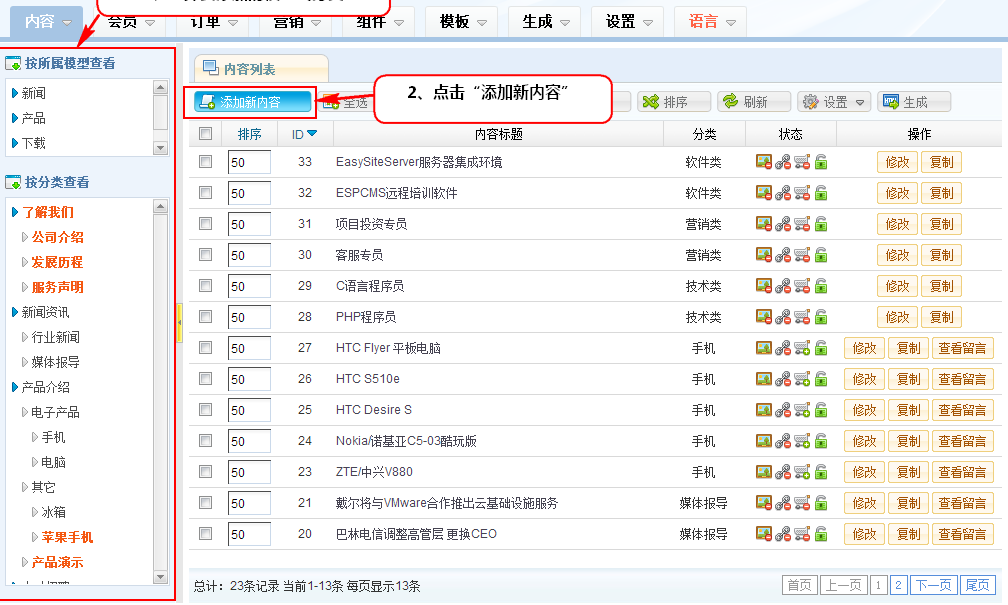The image size is (1008, 605).
Task: Select the checkbox for HTC Desire S
Action: (205, 410)
